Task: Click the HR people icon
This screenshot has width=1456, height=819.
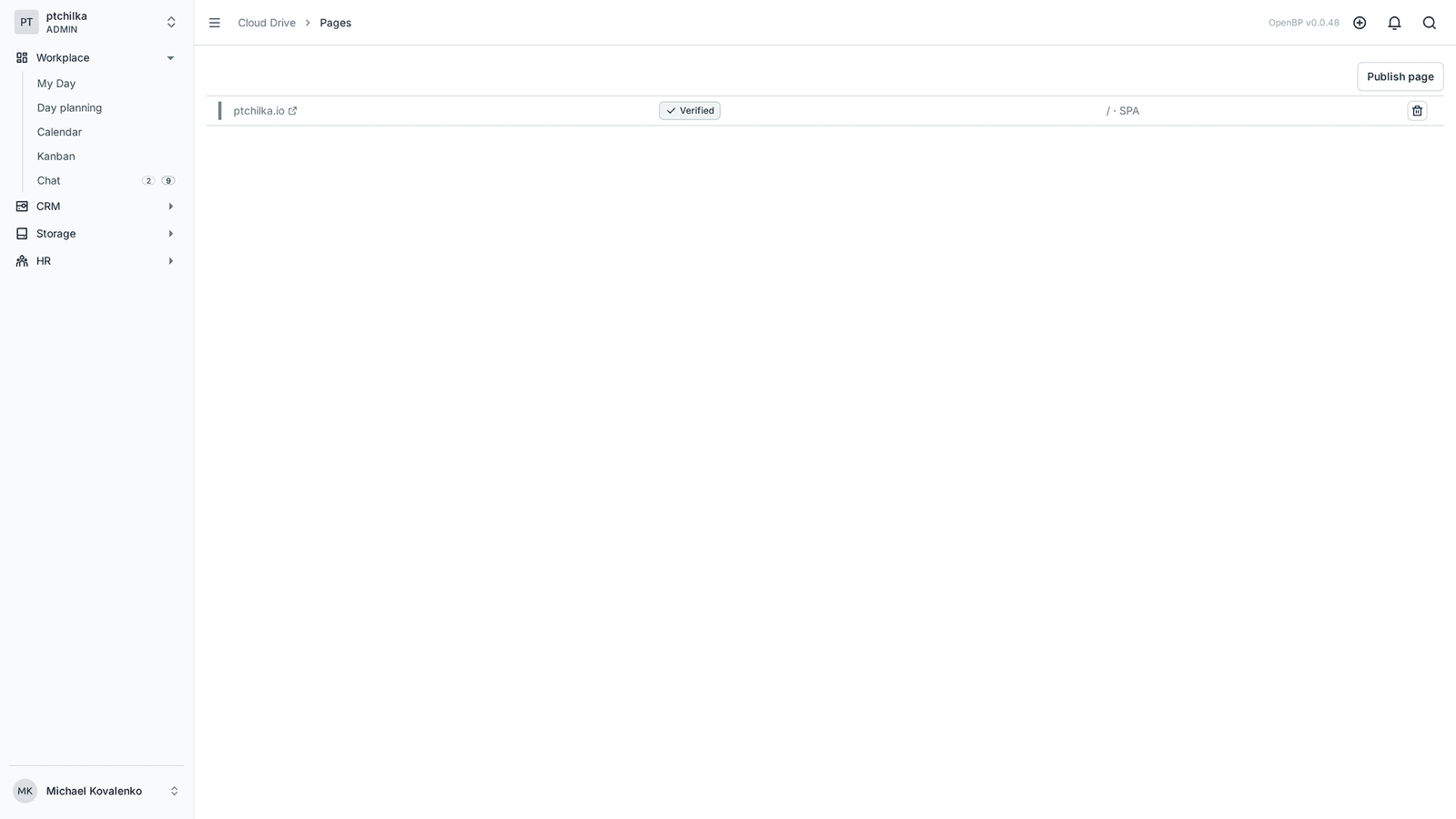Action: point(22,261)
